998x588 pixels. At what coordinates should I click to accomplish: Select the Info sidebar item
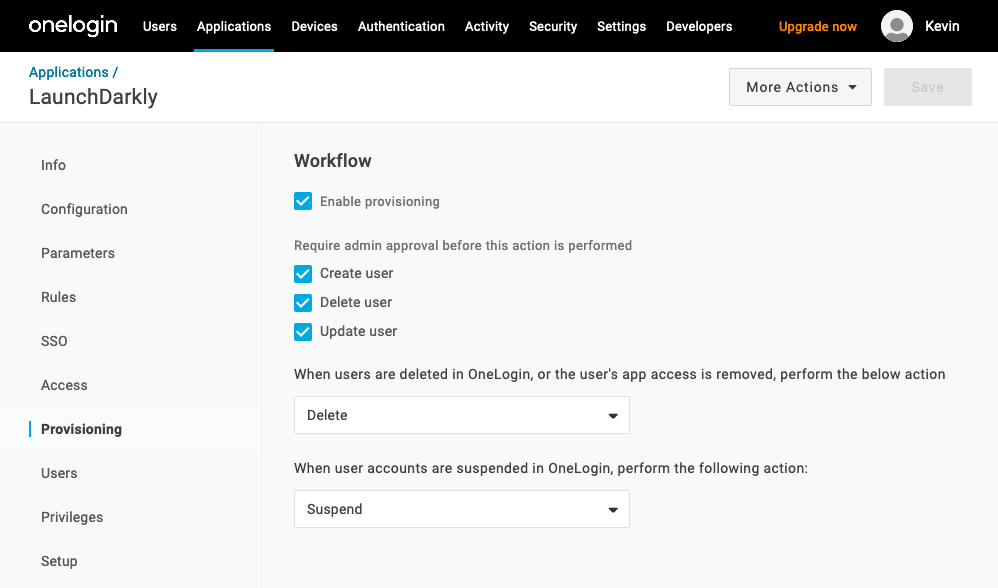click(53, 165)
